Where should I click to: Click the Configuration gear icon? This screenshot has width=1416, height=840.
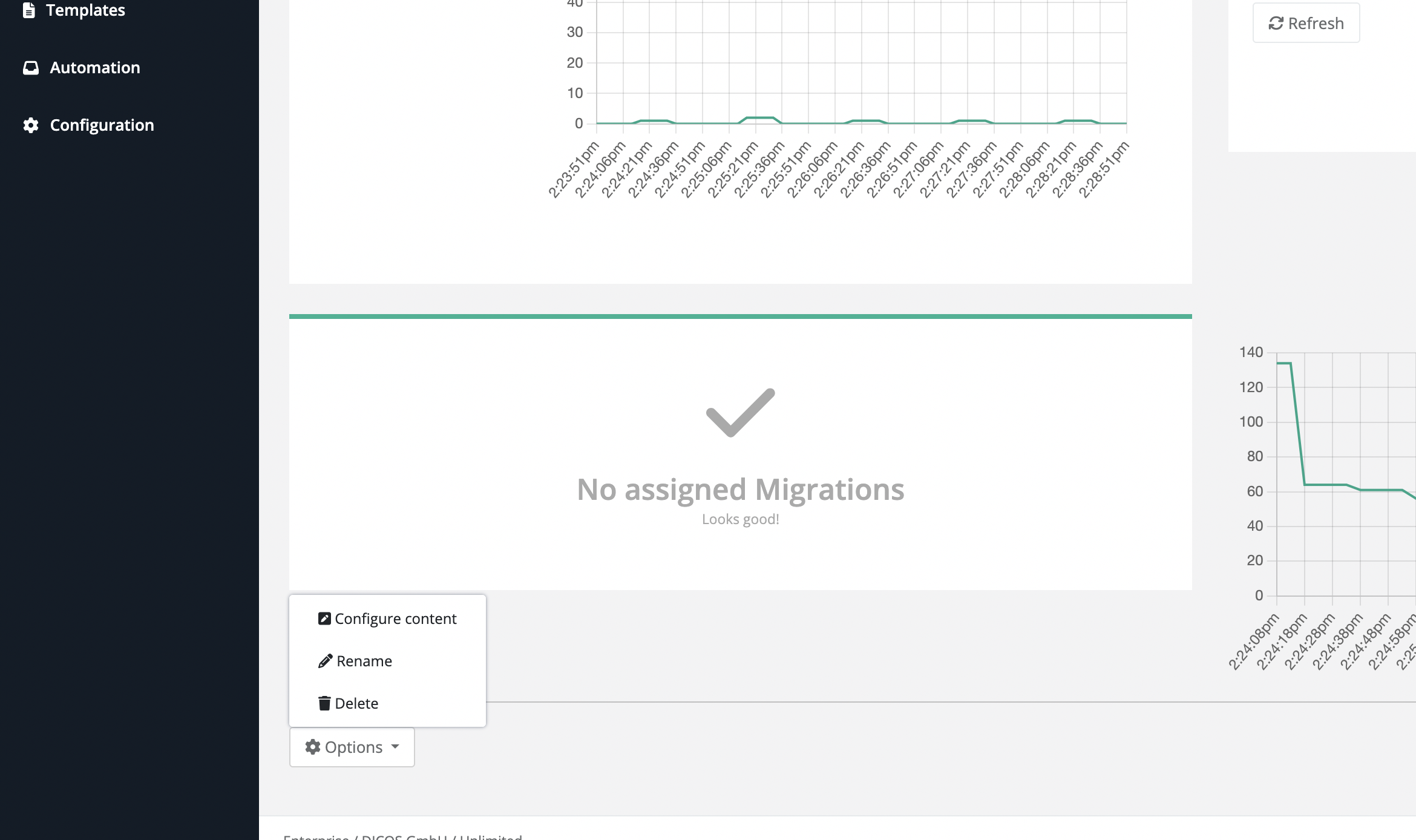(31, 125)
